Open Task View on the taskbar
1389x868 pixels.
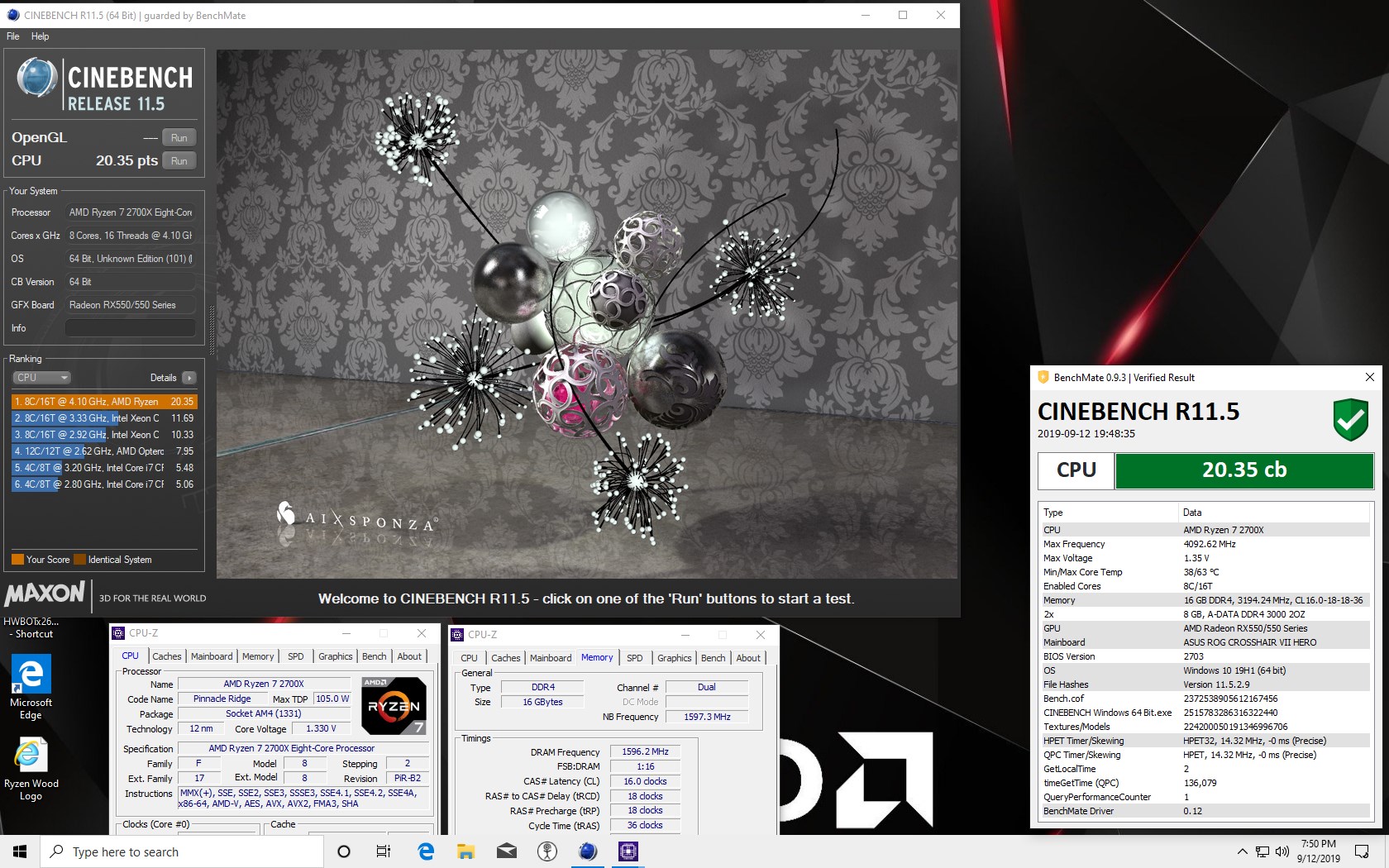click(x=384, y=851)
